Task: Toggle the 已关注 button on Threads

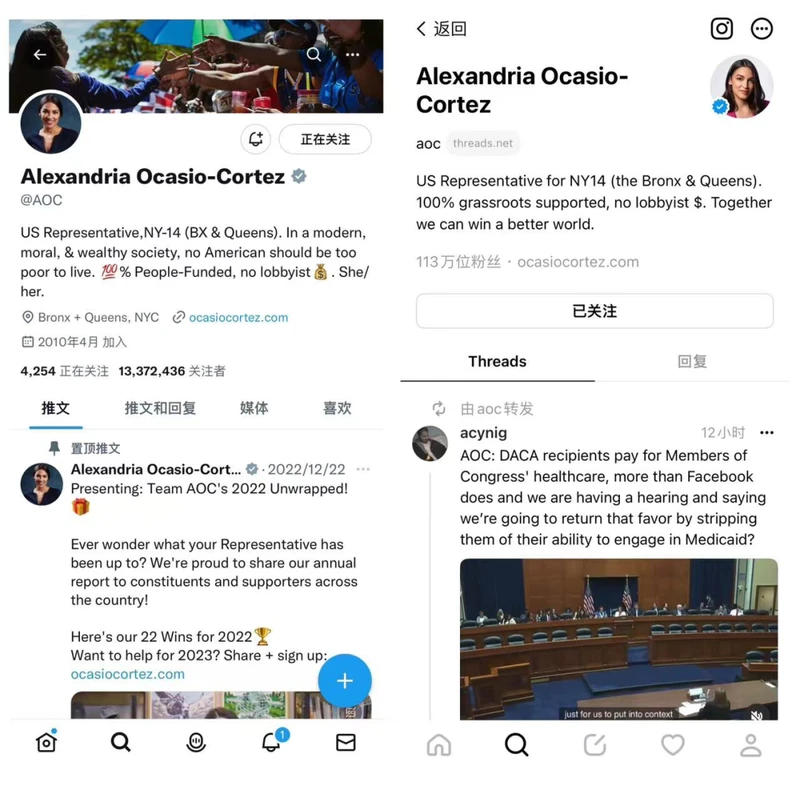Action: (x=594, y=311)
